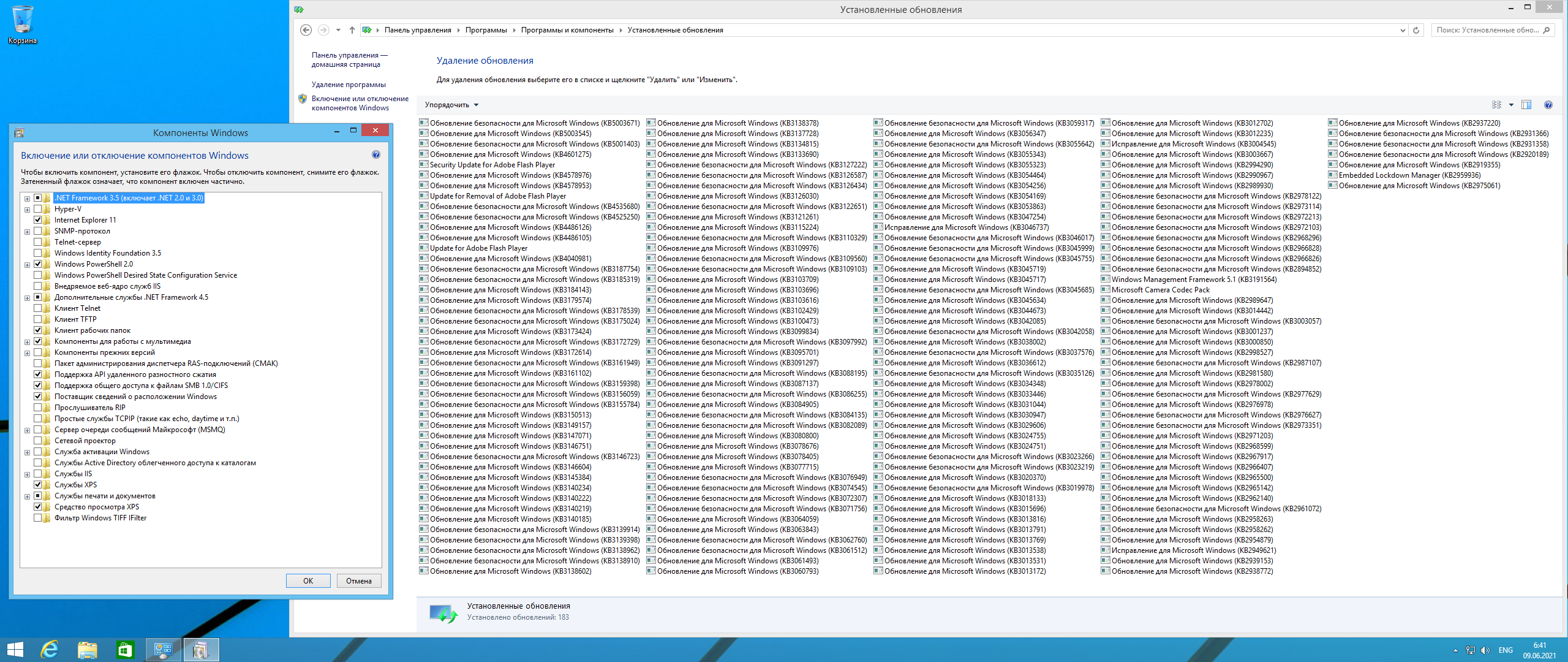This screenshot has width=1568, height=662.
Task: Show the preview pane icon in the toolbar
Action: coord(1526,105)
